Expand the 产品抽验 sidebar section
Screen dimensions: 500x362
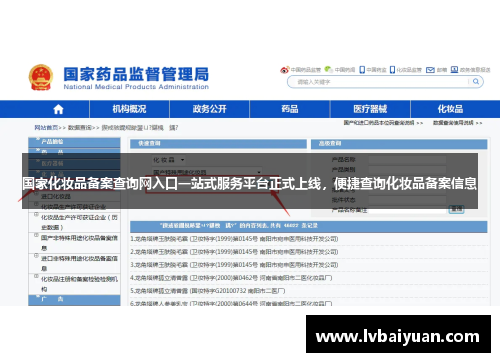74,142
